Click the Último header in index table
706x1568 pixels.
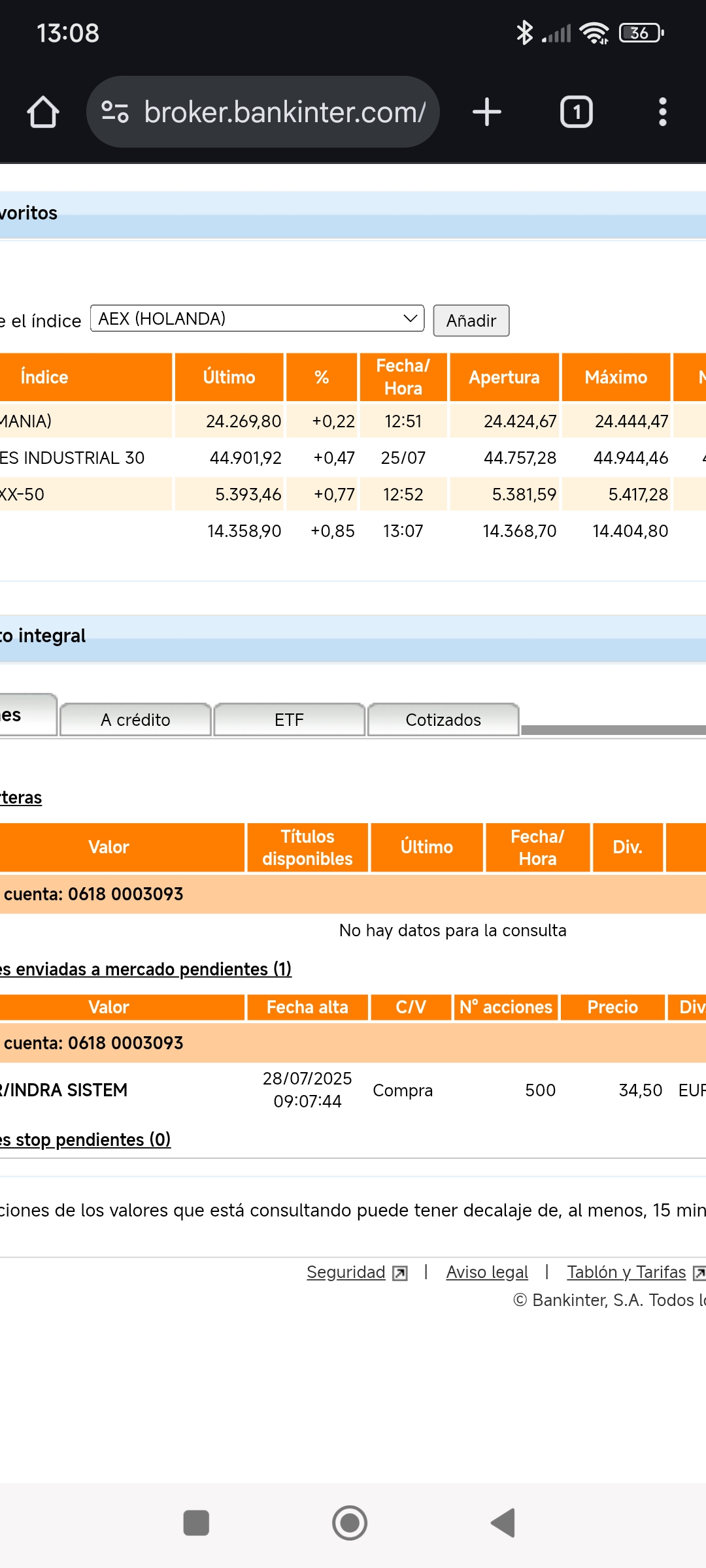tap(229, 377)
